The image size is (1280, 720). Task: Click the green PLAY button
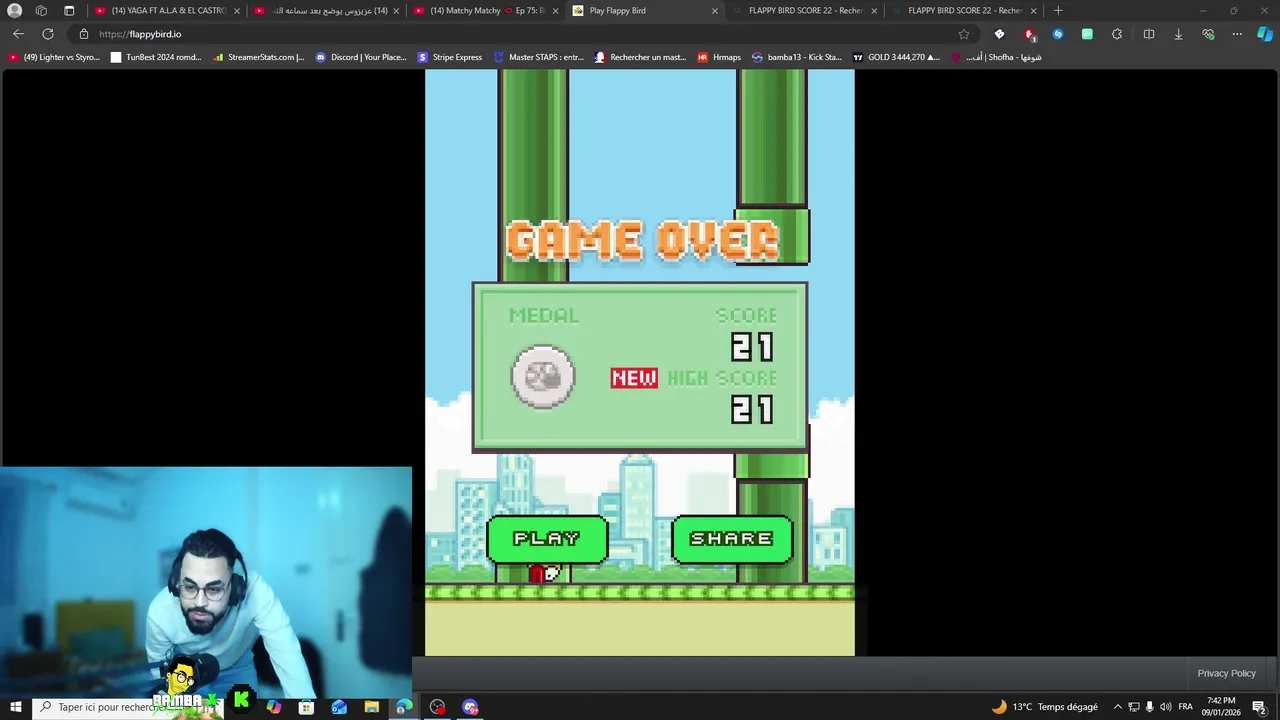pos(547,539)
